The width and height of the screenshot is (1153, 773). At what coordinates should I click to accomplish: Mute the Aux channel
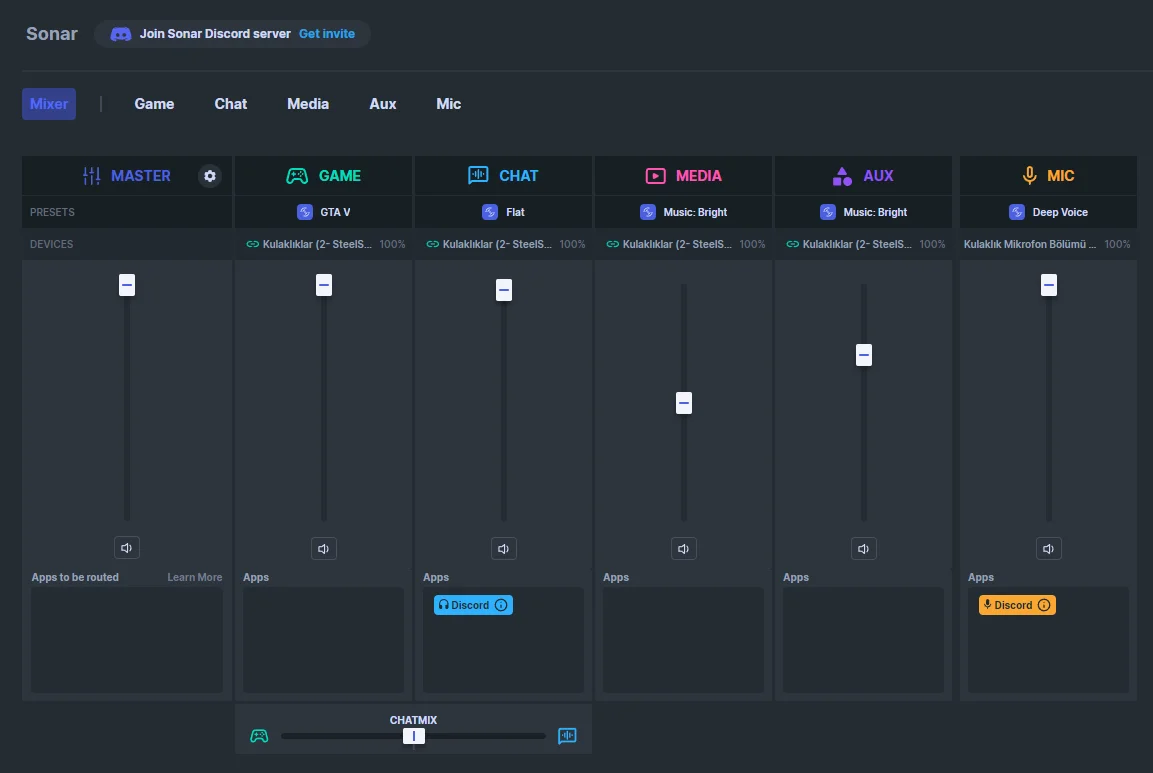[864, 549]
